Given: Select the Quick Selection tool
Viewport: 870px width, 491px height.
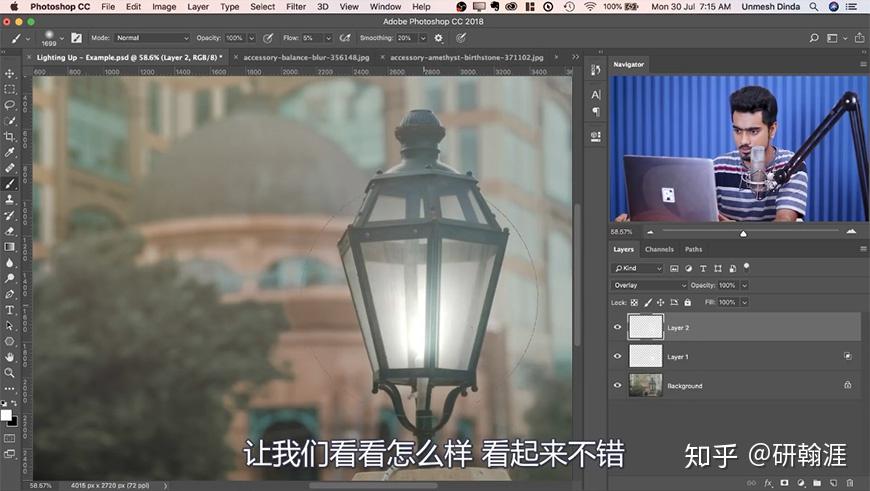Looking at the screenshot, I should pos(9,120).
